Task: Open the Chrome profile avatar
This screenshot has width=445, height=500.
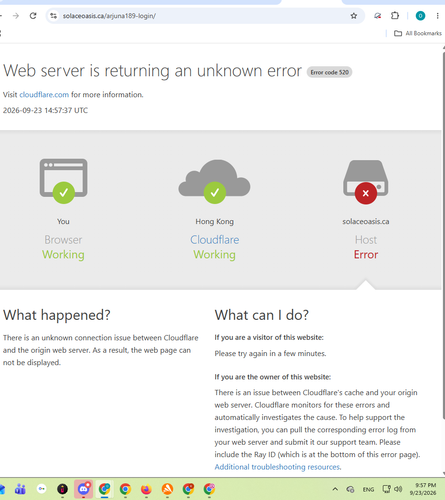Action: pyautogui.click(x=420, y=16)
